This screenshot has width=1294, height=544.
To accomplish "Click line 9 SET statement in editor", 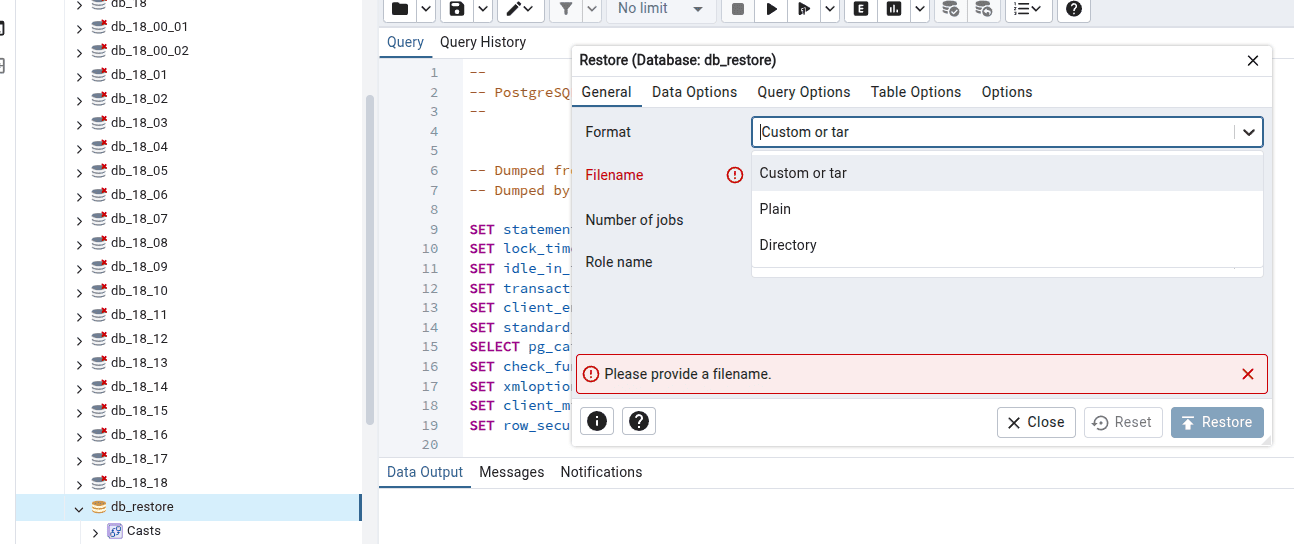I will [518, 229].
